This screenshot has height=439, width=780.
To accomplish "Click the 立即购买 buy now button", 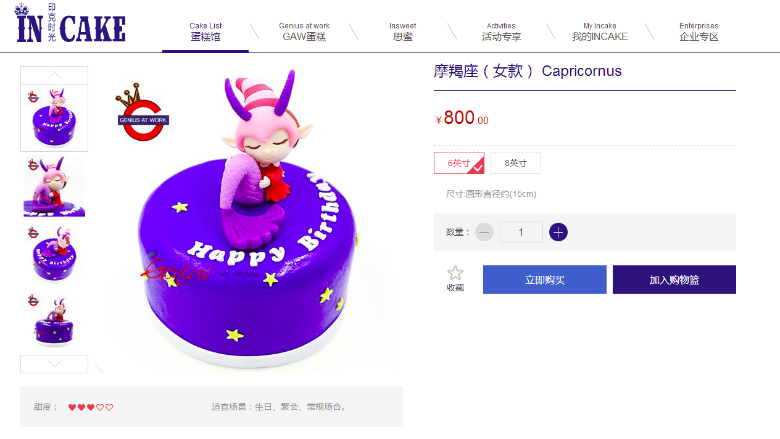I will tap(545, 279).
